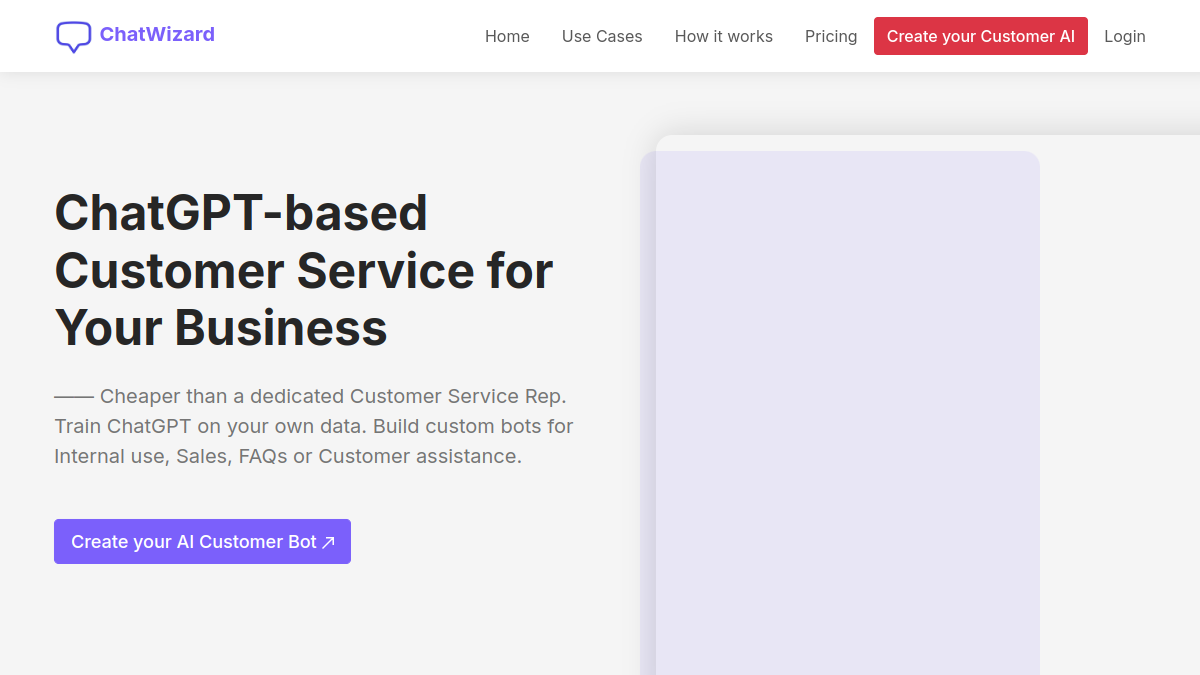
Task: Click the 'Customer Service for' headline line
Action: coord(304,271)
